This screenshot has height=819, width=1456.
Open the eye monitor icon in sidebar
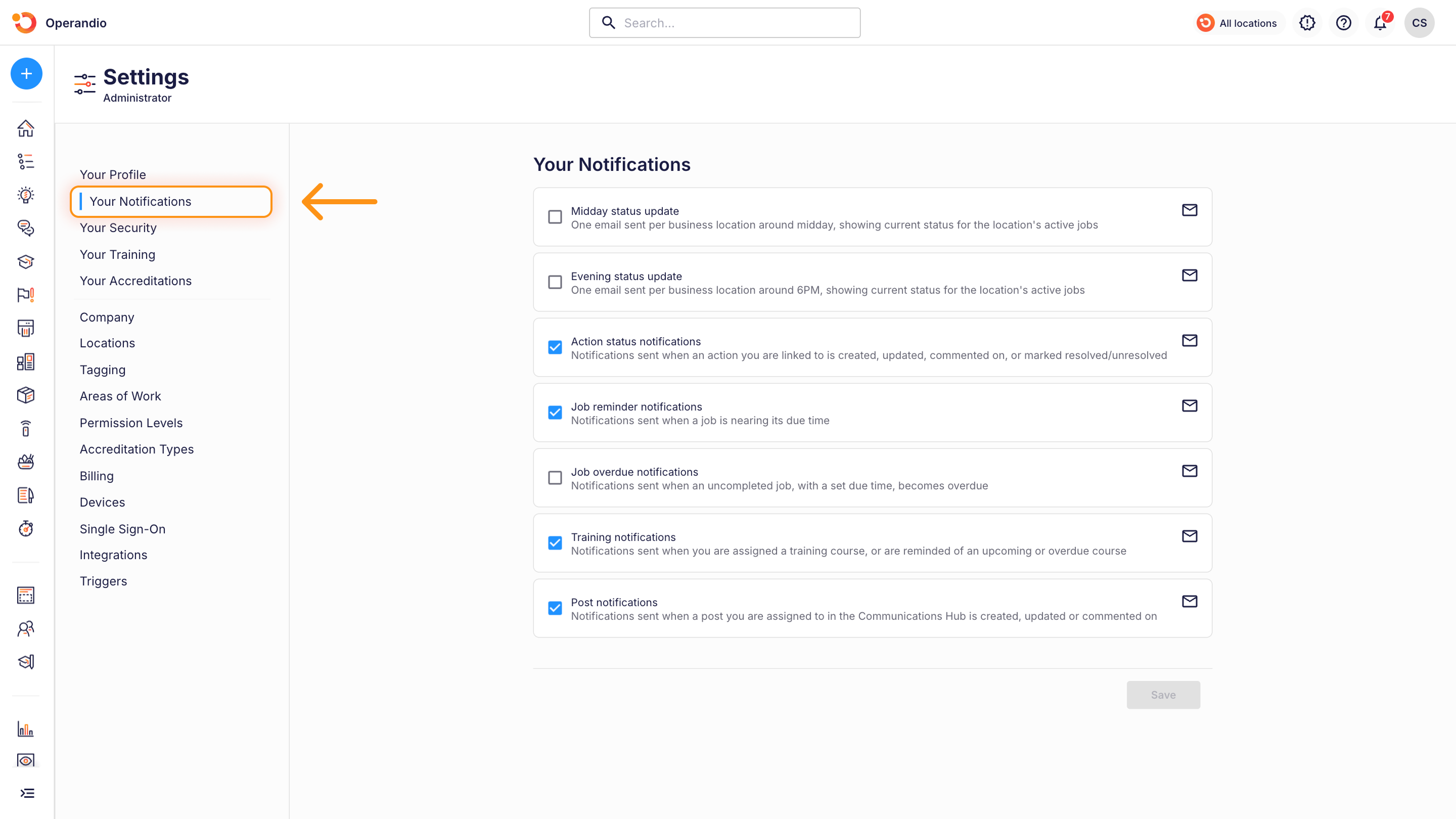pyautogui.click(x=26, y=760)
